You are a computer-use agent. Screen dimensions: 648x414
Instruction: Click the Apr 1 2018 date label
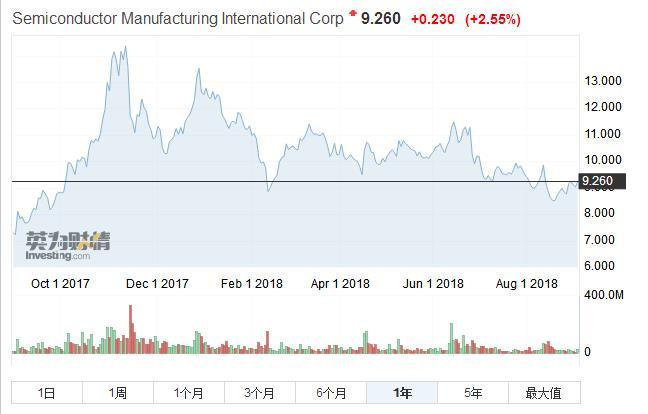coord(340,284)
